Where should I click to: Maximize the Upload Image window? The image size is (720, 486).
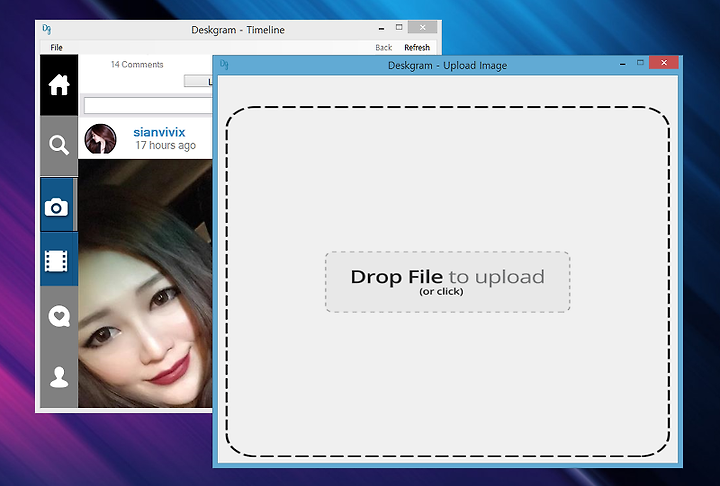[640, 63]
